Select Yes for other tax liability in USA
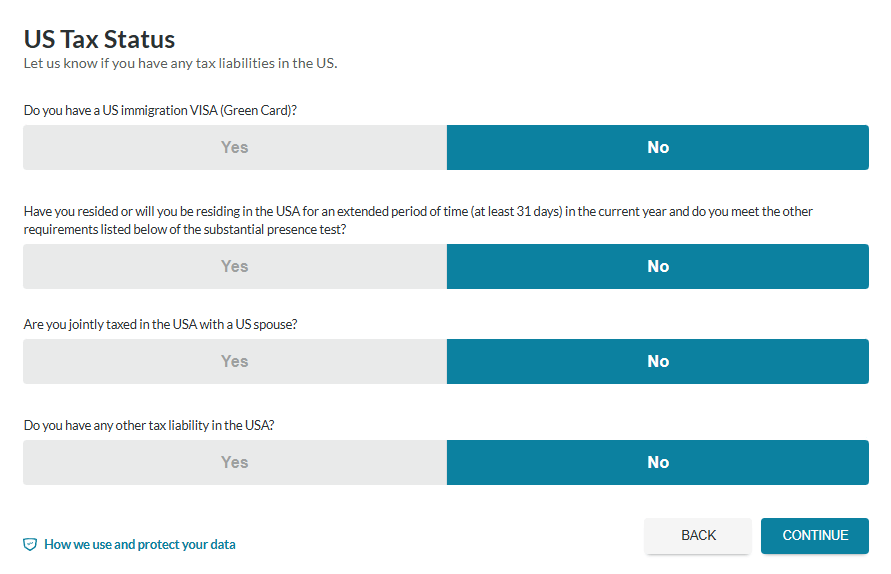The image size is (891, 574). (235, 463)
